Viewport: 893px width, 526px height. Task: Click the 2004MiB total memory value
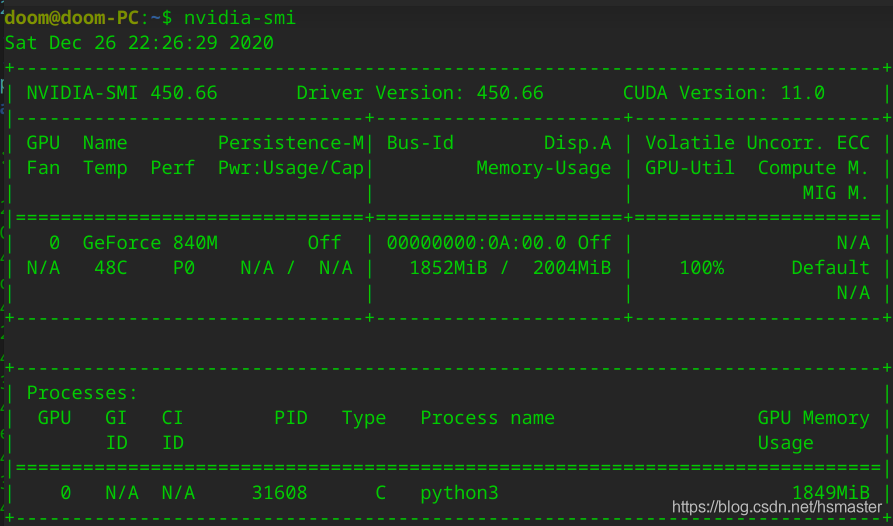572,268
